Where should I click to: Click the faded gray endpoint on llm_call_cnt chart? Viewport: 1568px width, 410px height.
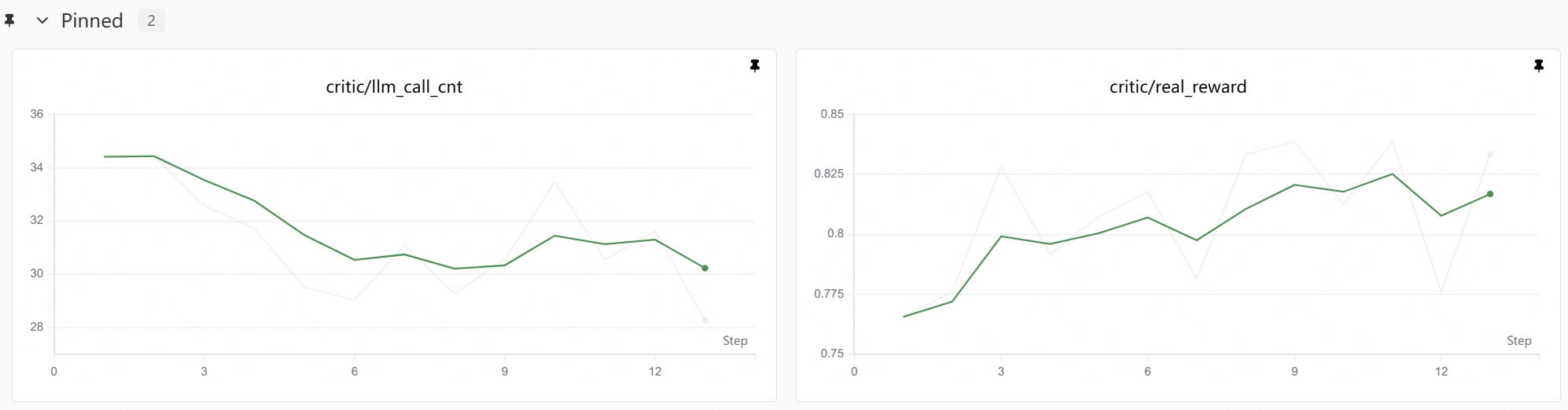[x=705, y=320]
